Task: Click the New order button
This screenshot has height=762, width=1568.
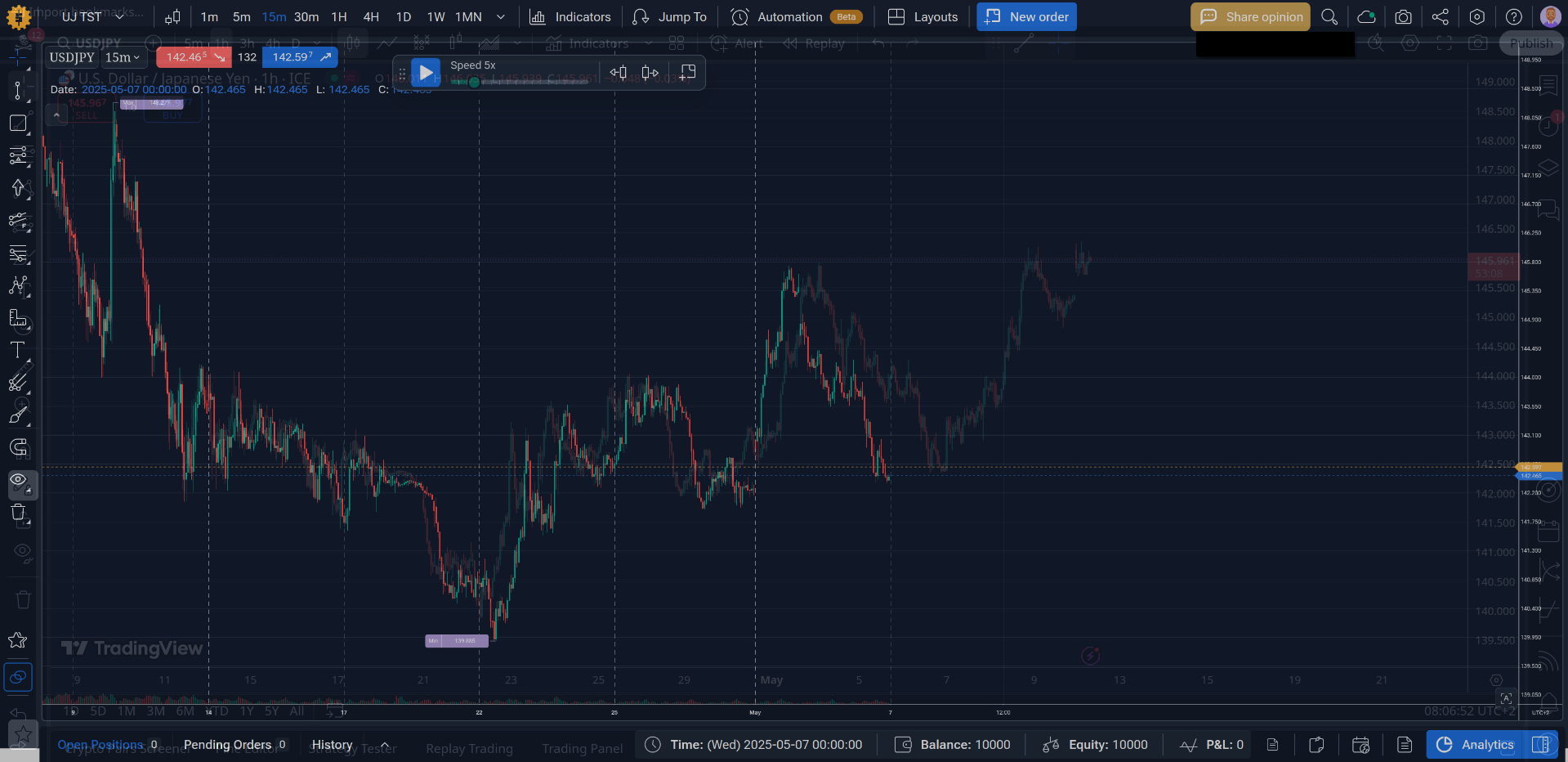Action: pyautogui.click(x=1026, y=17)
